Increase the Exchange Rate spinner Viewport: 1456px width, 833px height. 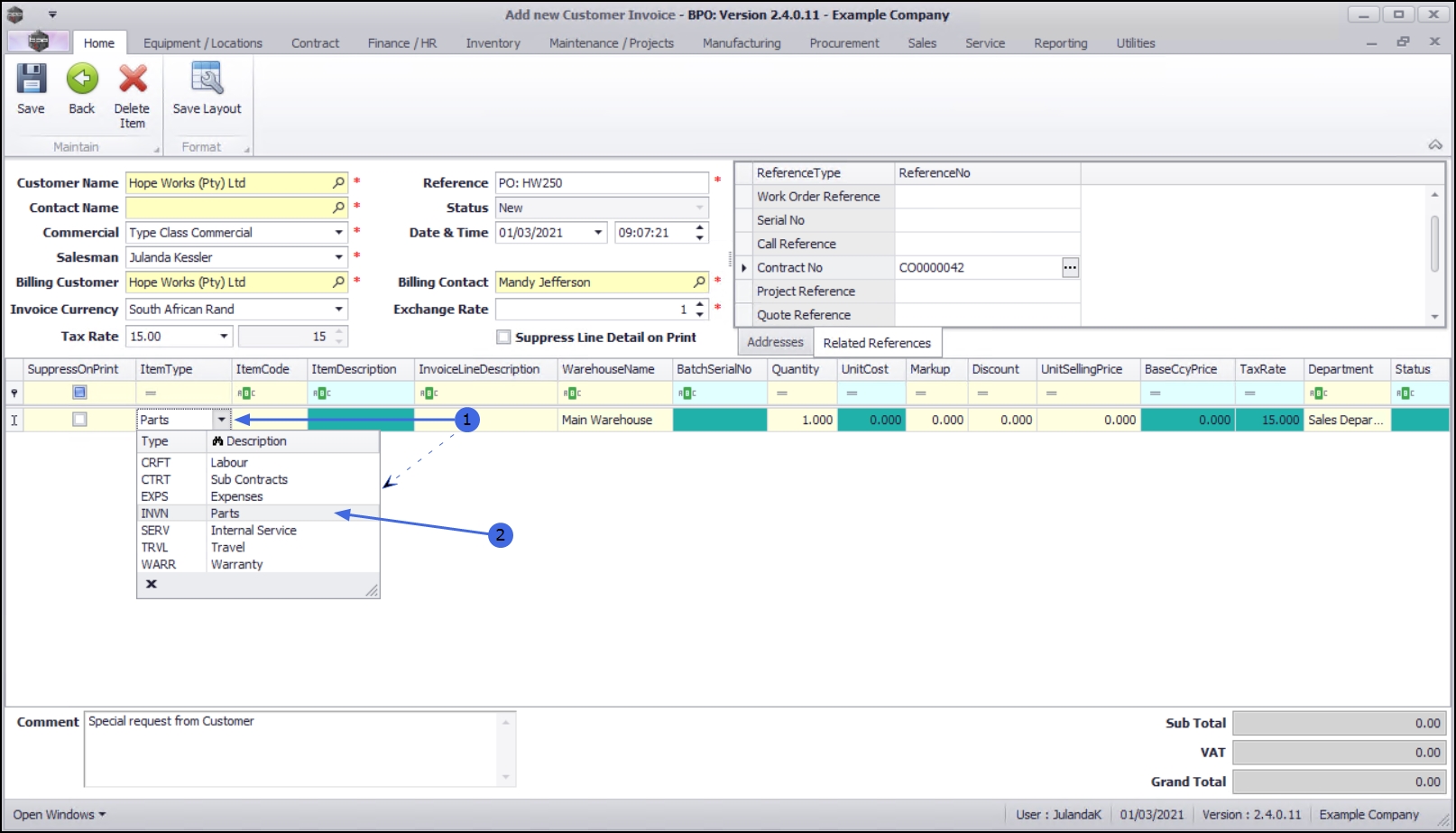(x=700, y=304)
